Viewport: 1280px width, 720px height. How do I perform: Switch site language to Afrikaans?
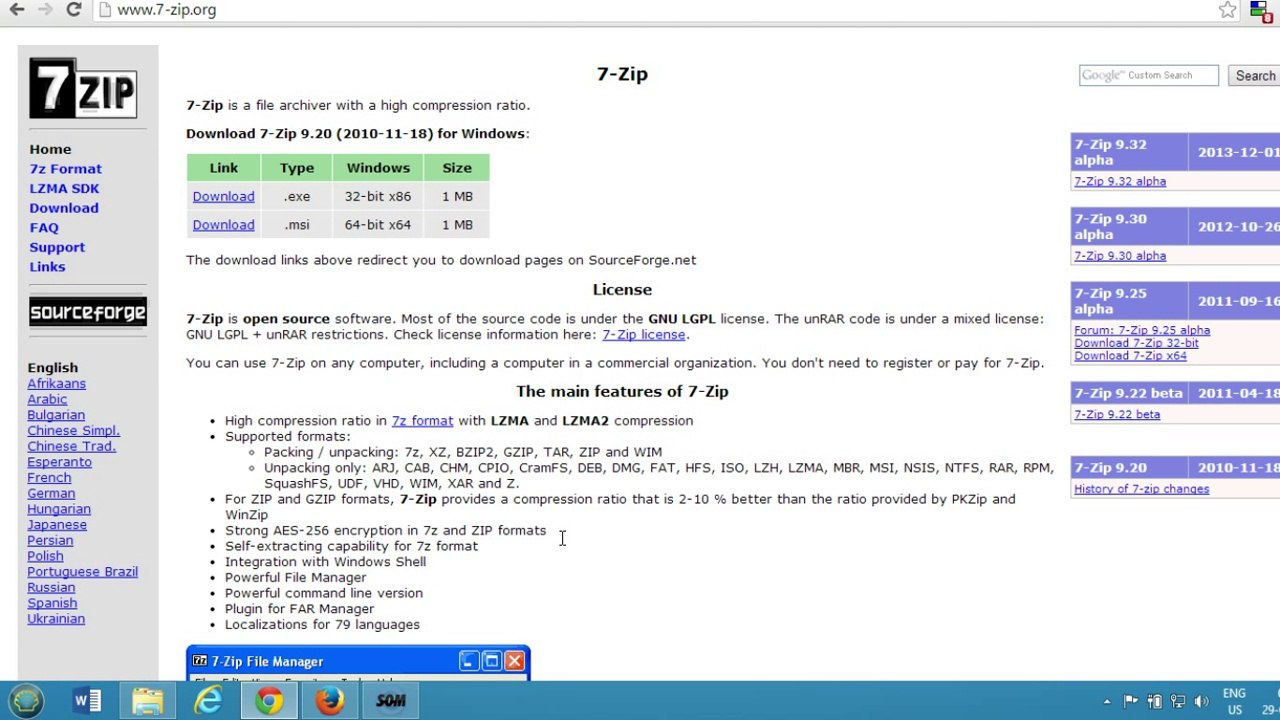coord(57,384)
